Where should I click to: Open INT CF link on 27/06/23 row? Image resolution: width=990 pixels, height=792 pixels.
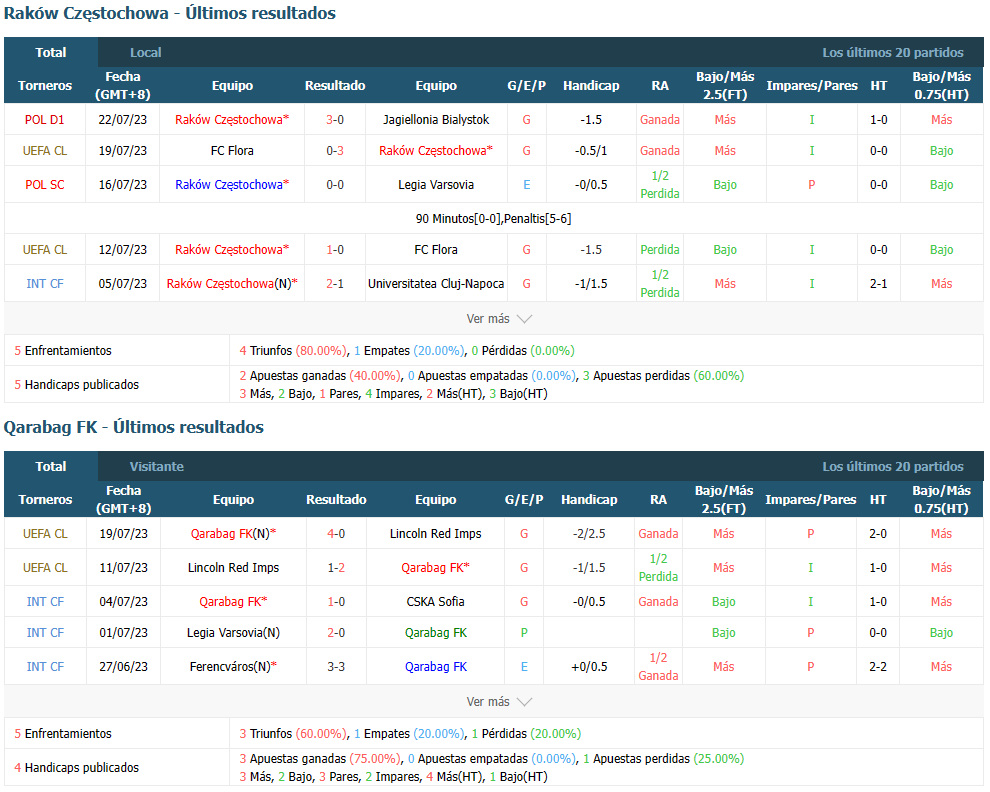tap(45, 666)
